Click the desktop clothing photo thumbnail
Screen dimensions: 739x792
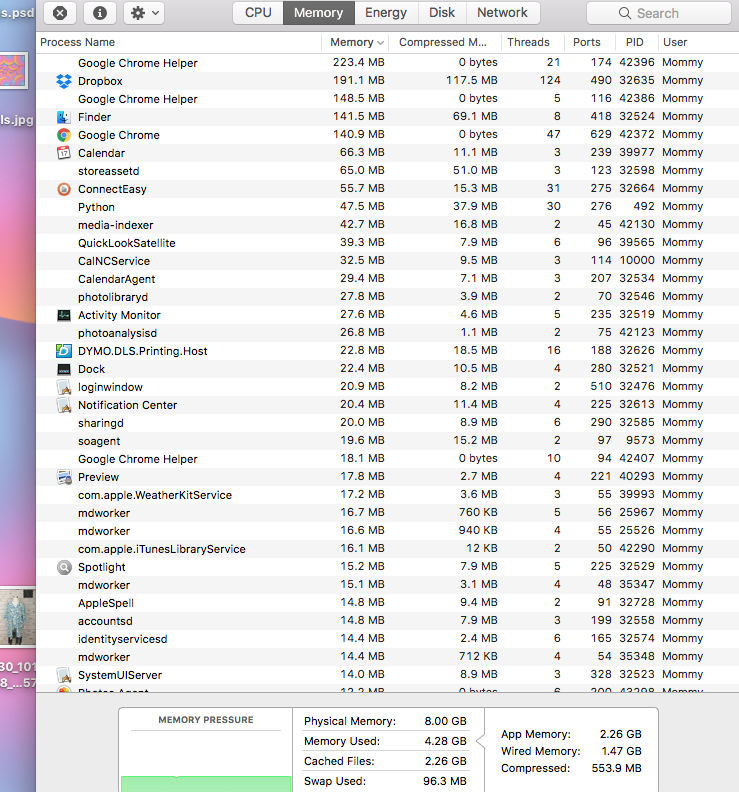[x=18, y=616]
